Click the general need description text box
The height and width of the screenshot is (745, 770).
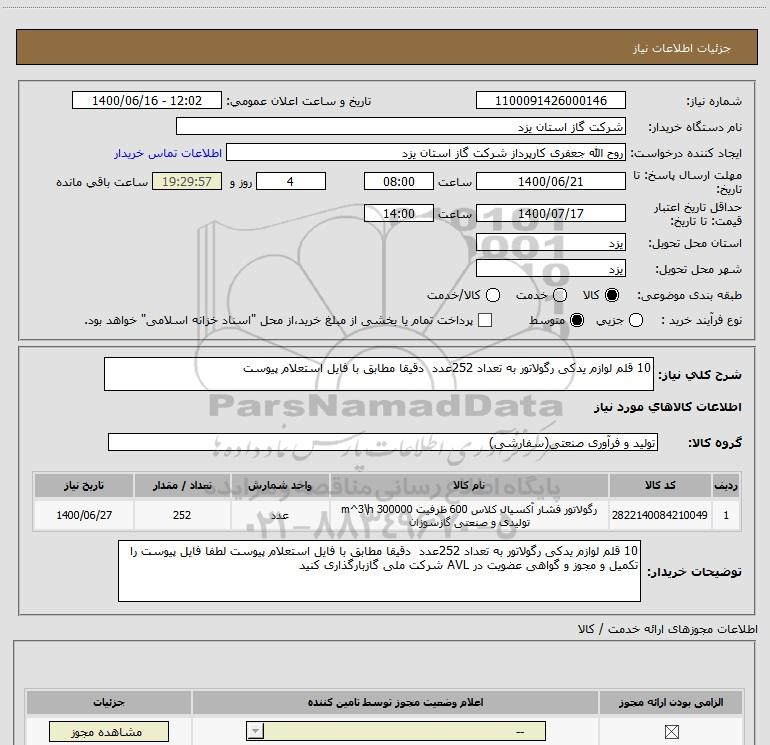[379, 374]
